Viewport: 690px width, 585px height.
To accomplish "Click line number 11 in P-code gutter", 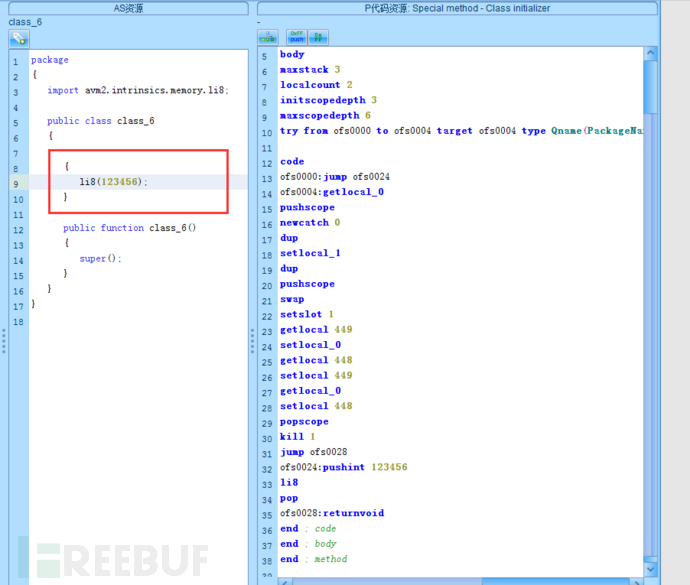I will point(267,148).
